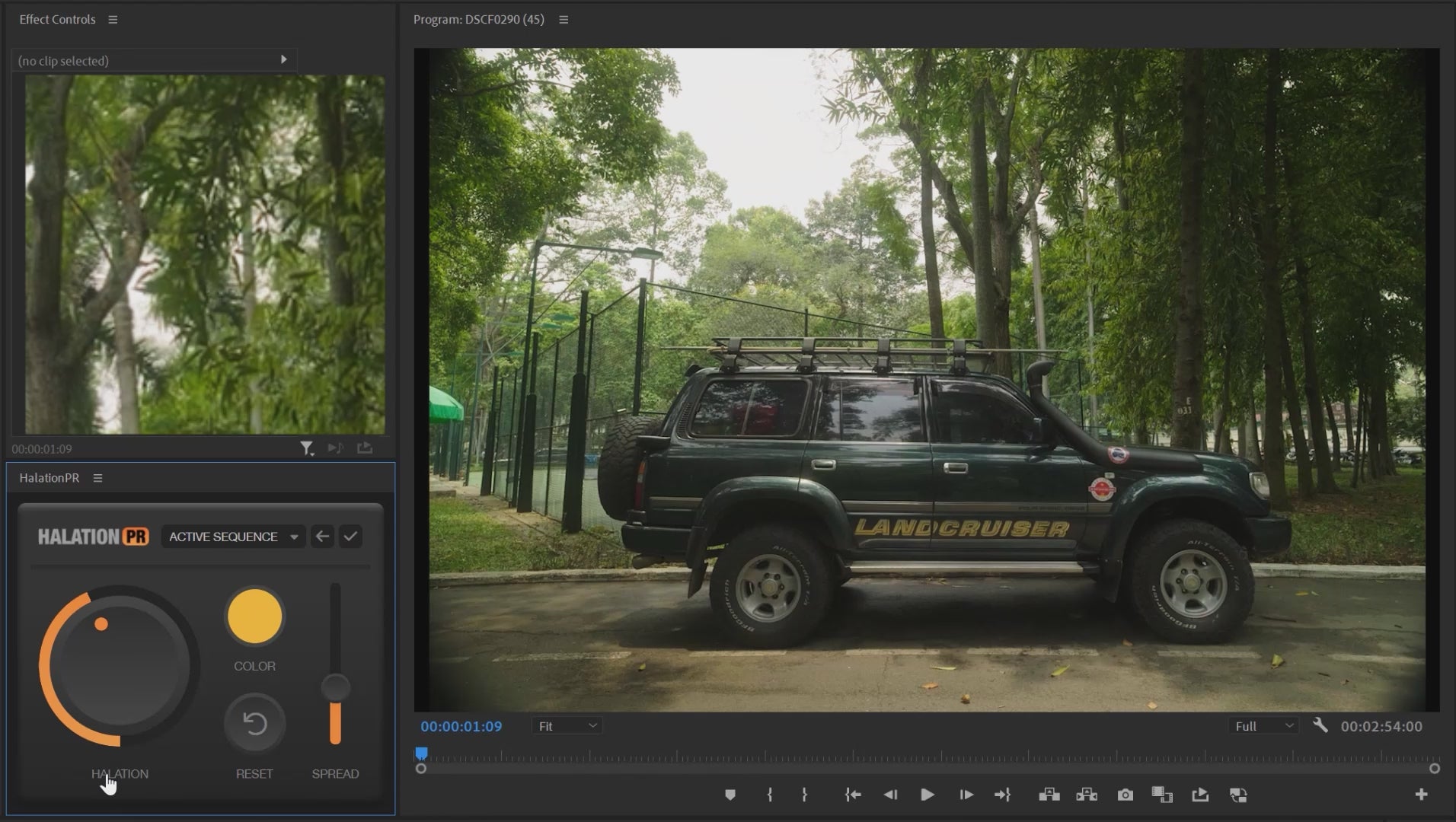Click the Mark In bracket icon

[770, 795]
